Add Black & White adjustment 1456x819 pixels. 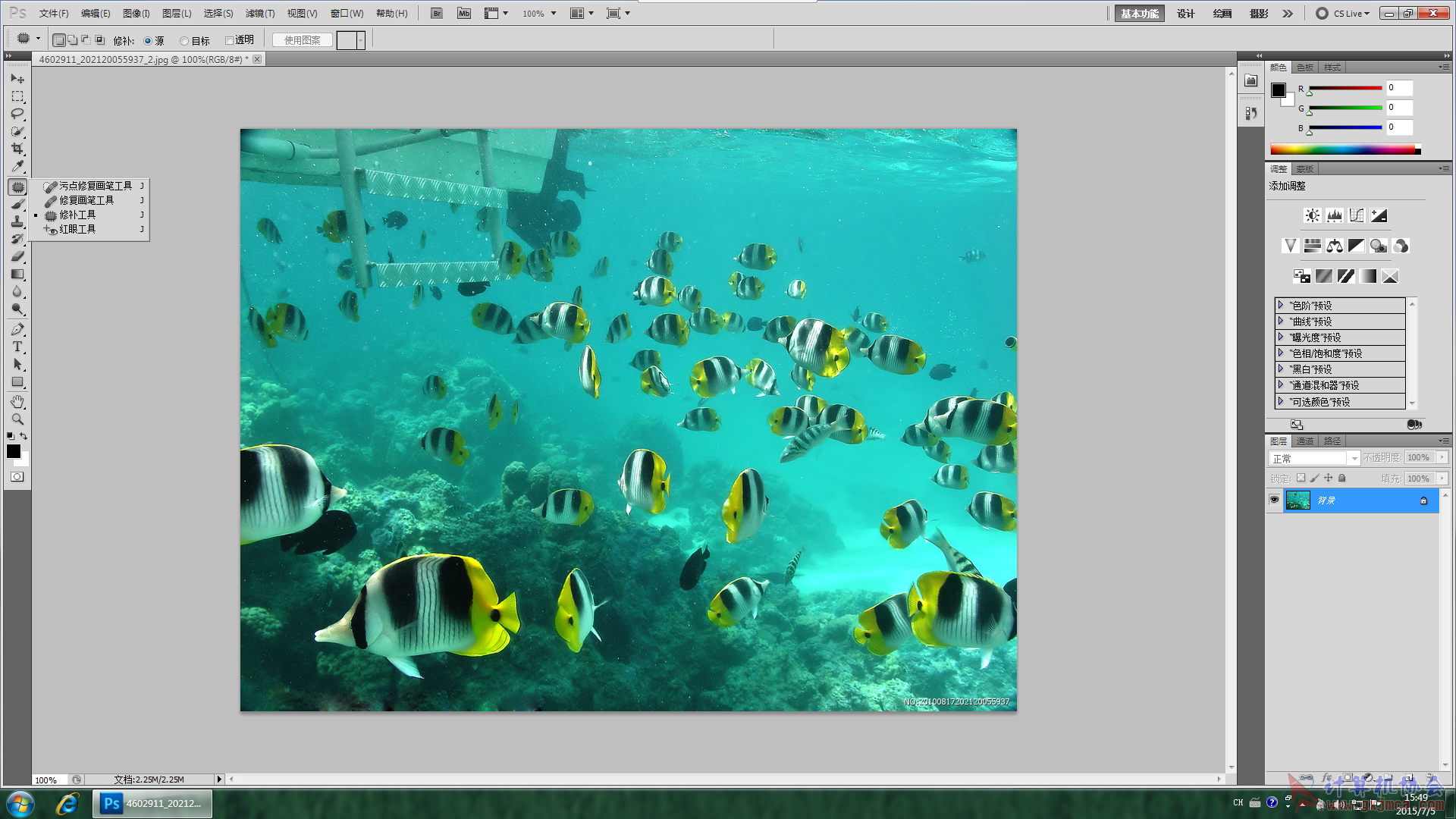click(x=1357, y=246)
